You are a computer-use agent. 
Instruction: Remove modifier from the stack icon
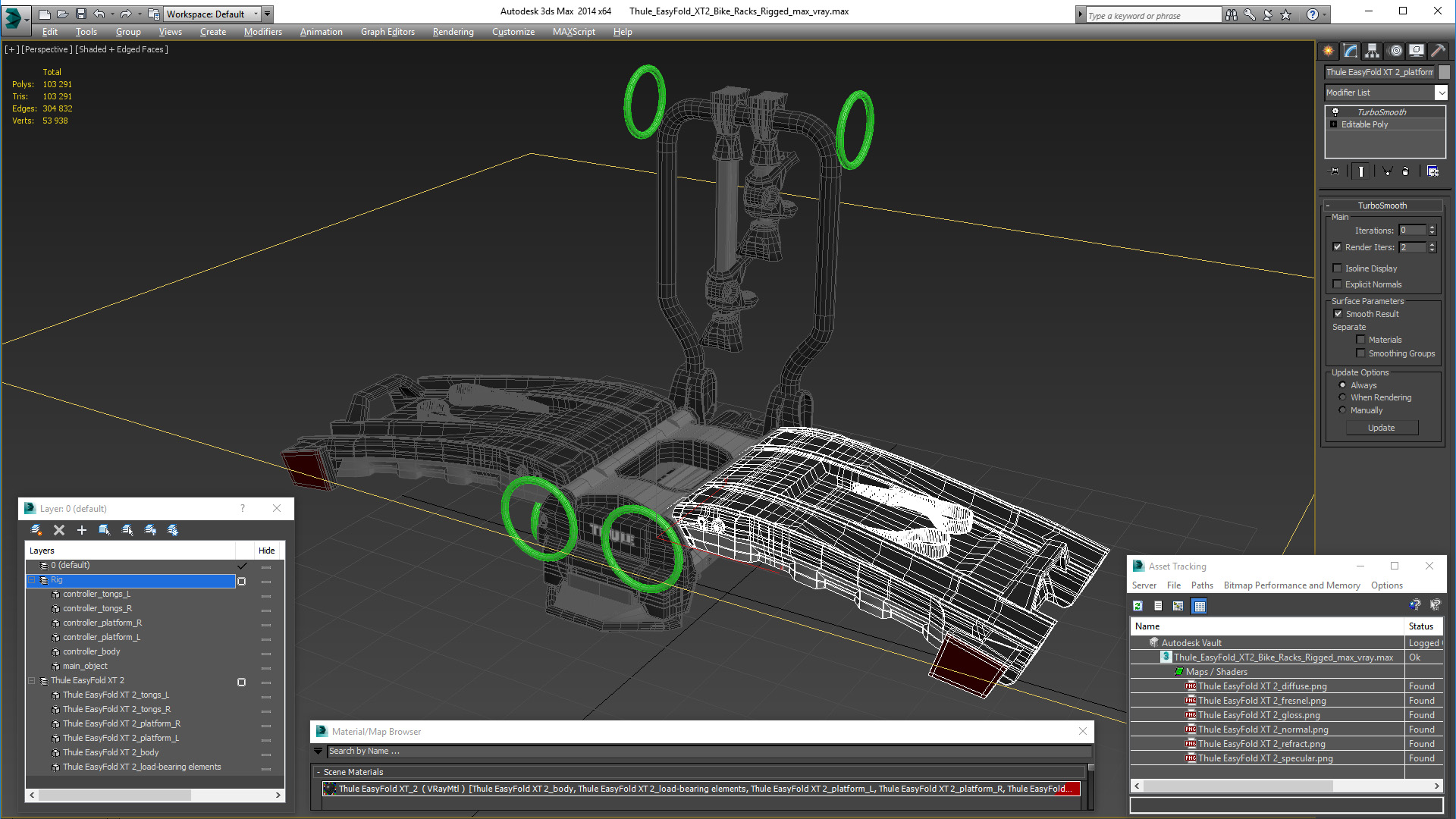(1406, 171)
